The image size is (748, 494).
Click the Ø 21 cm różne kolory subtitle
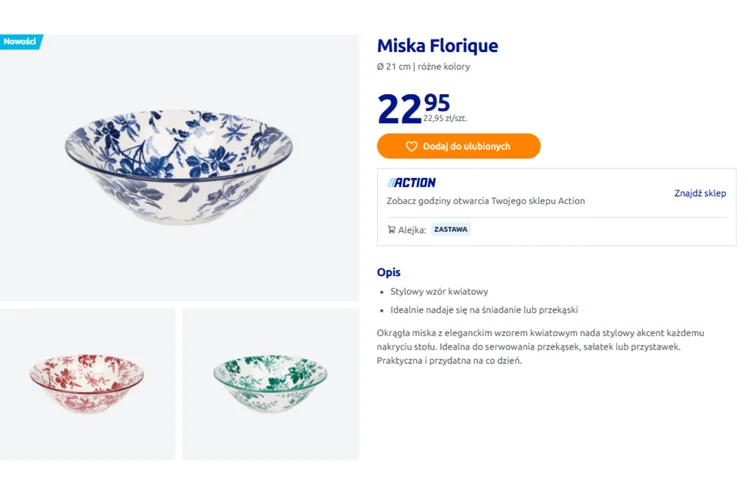click(423, 67)
